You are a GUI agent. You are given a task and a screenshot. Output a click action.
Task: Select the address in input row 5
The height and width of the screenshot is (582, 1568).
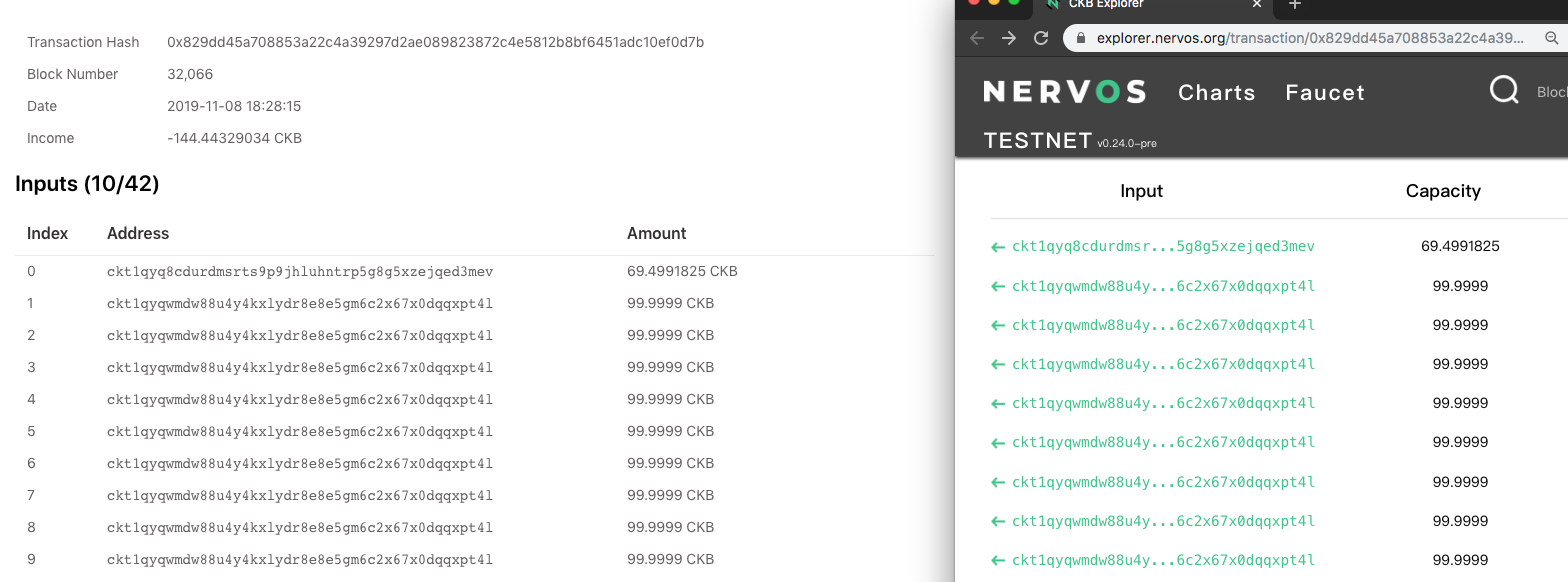pyautogui.click(x=300, y=431)
